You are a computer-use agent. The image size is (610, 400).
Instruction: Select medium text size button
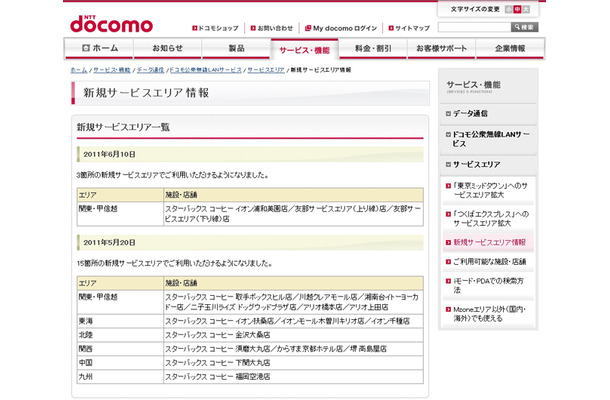click(x=517, y=9)
